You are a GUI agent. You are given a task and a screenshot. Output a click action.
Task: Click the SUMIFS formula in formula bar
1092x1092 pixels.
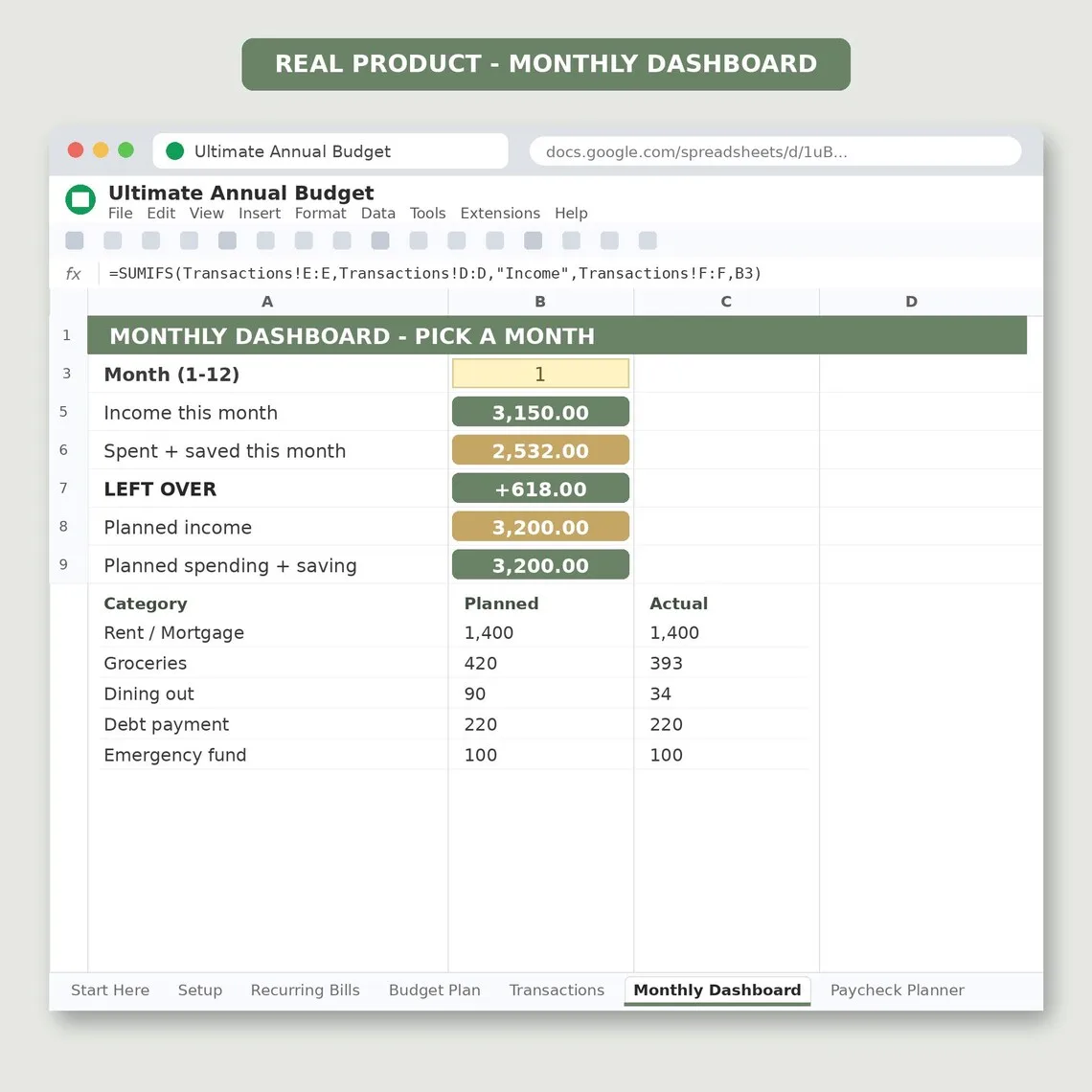[x=435, y=273]
